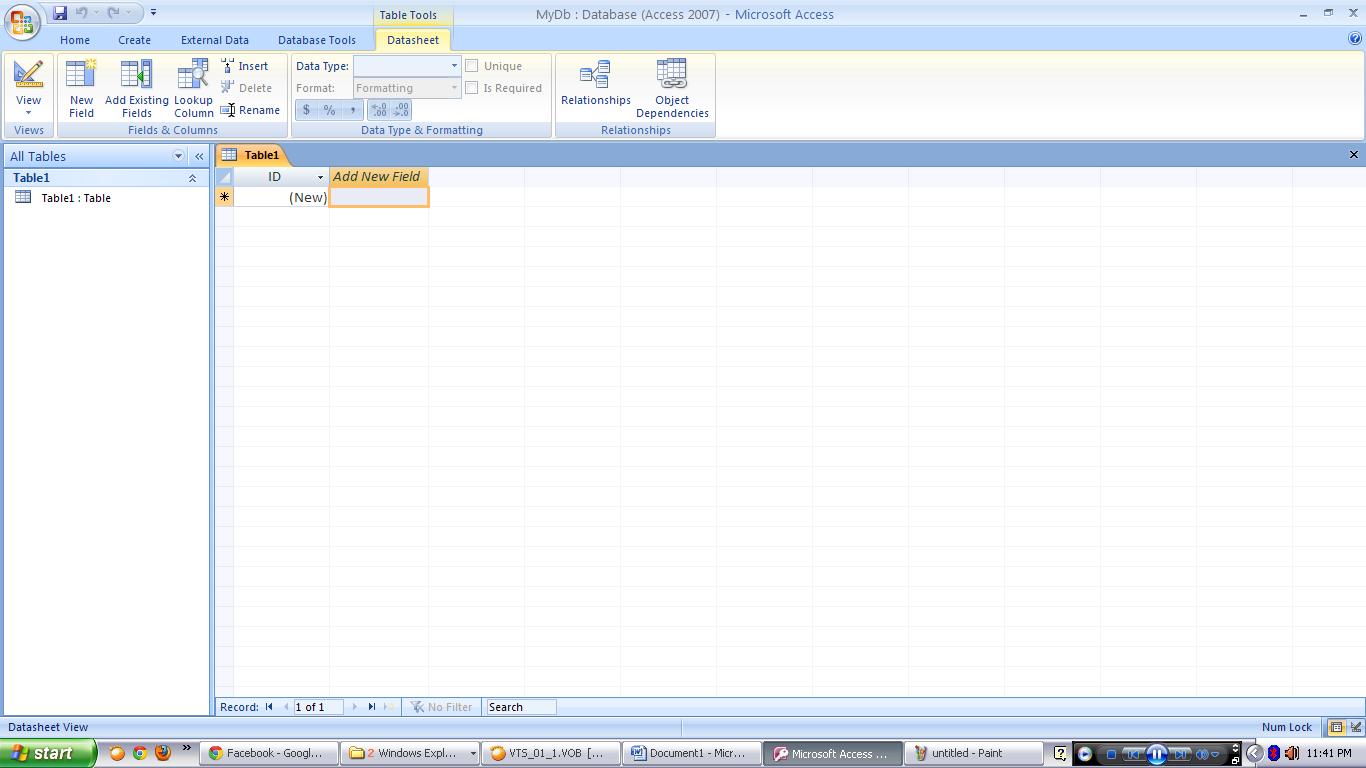Open Facebook Google Chrome taskbar button
1366x768 pixels.
pos(268,753)
